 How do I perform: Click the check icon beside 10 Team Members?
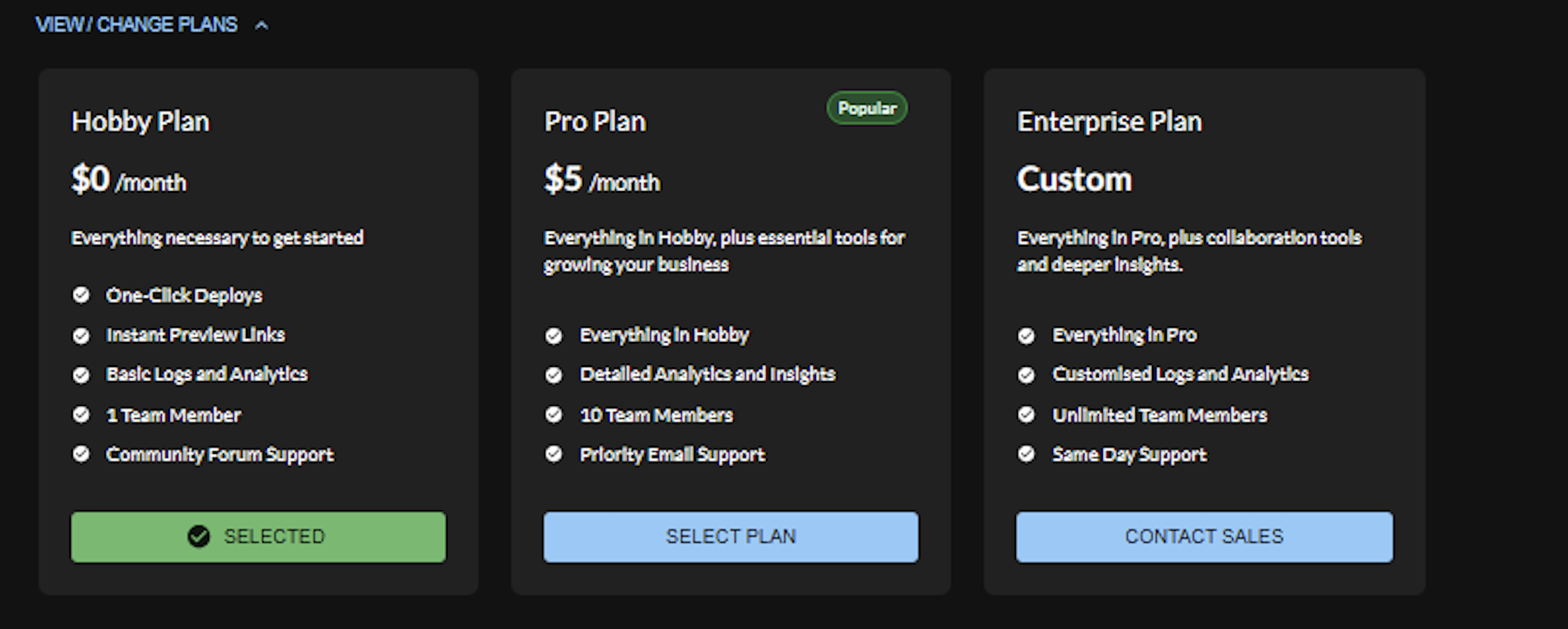[554, 415]
